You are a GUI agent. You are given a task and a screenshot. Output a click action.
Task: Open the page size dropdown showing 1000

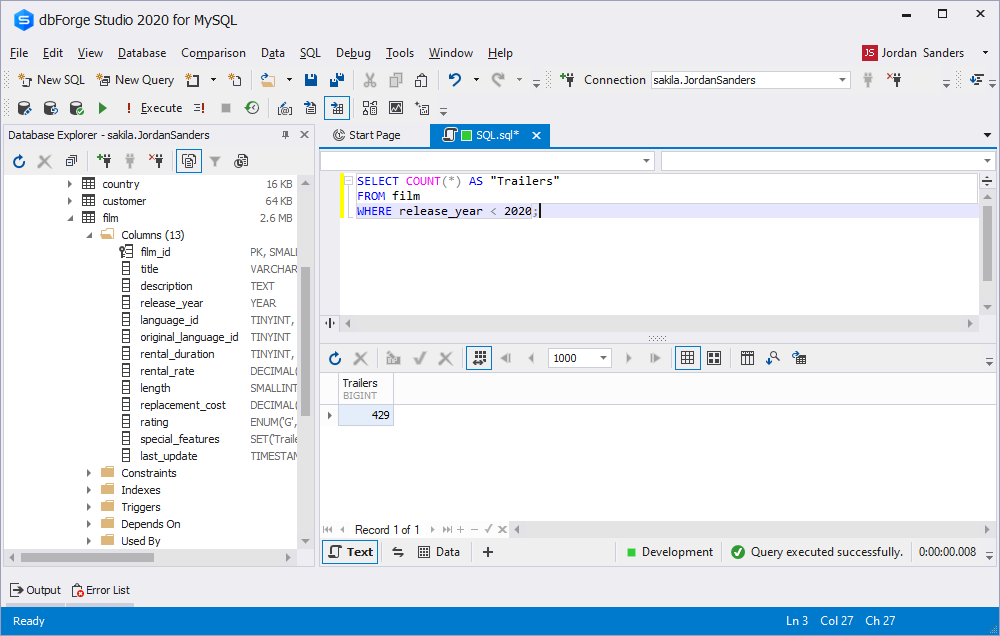click(604, 358)
